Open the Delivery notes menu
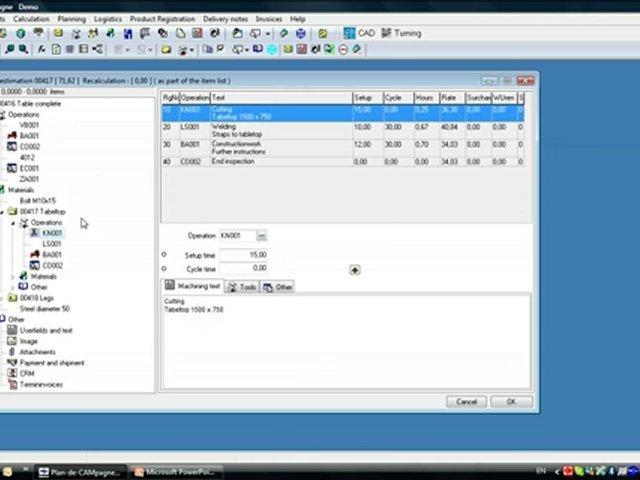 [x=225, y=19]
